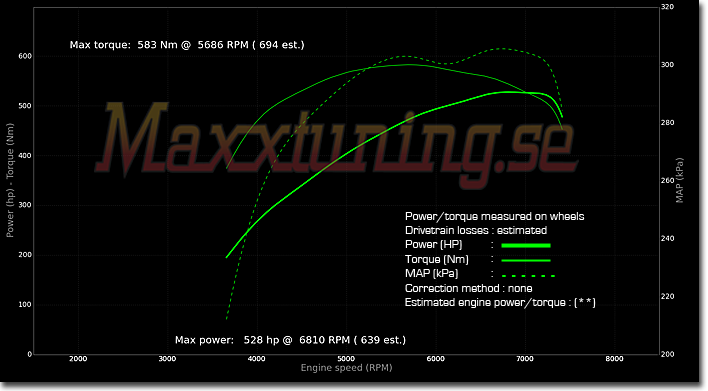Screen dimensions: 708x391
Task: Click the Torque (Nm) legend line sample
Action: [x=526, y=261]
